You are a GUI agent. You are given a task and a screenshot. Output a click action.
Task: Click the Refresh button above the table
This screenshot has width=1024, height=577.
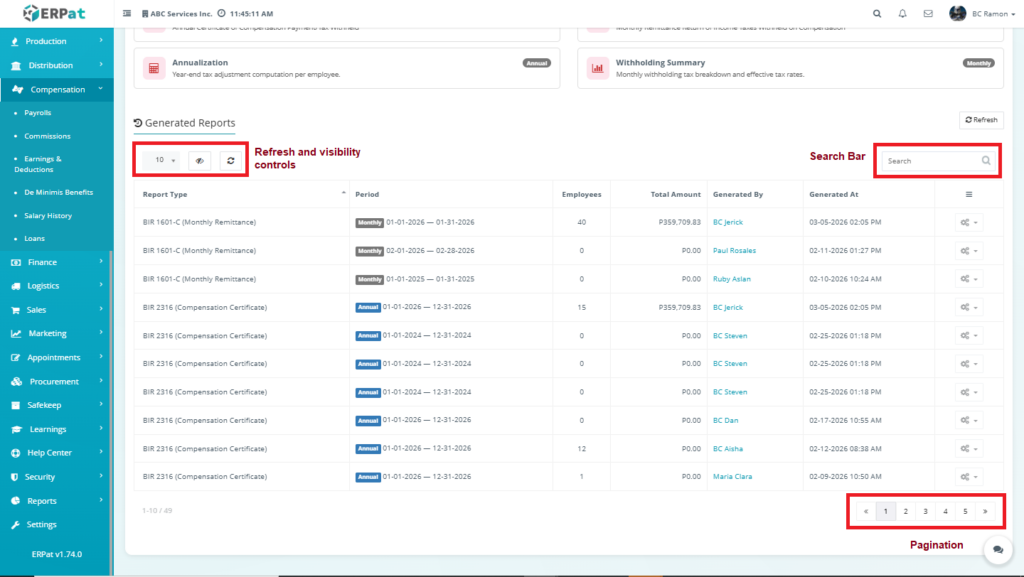981,120
